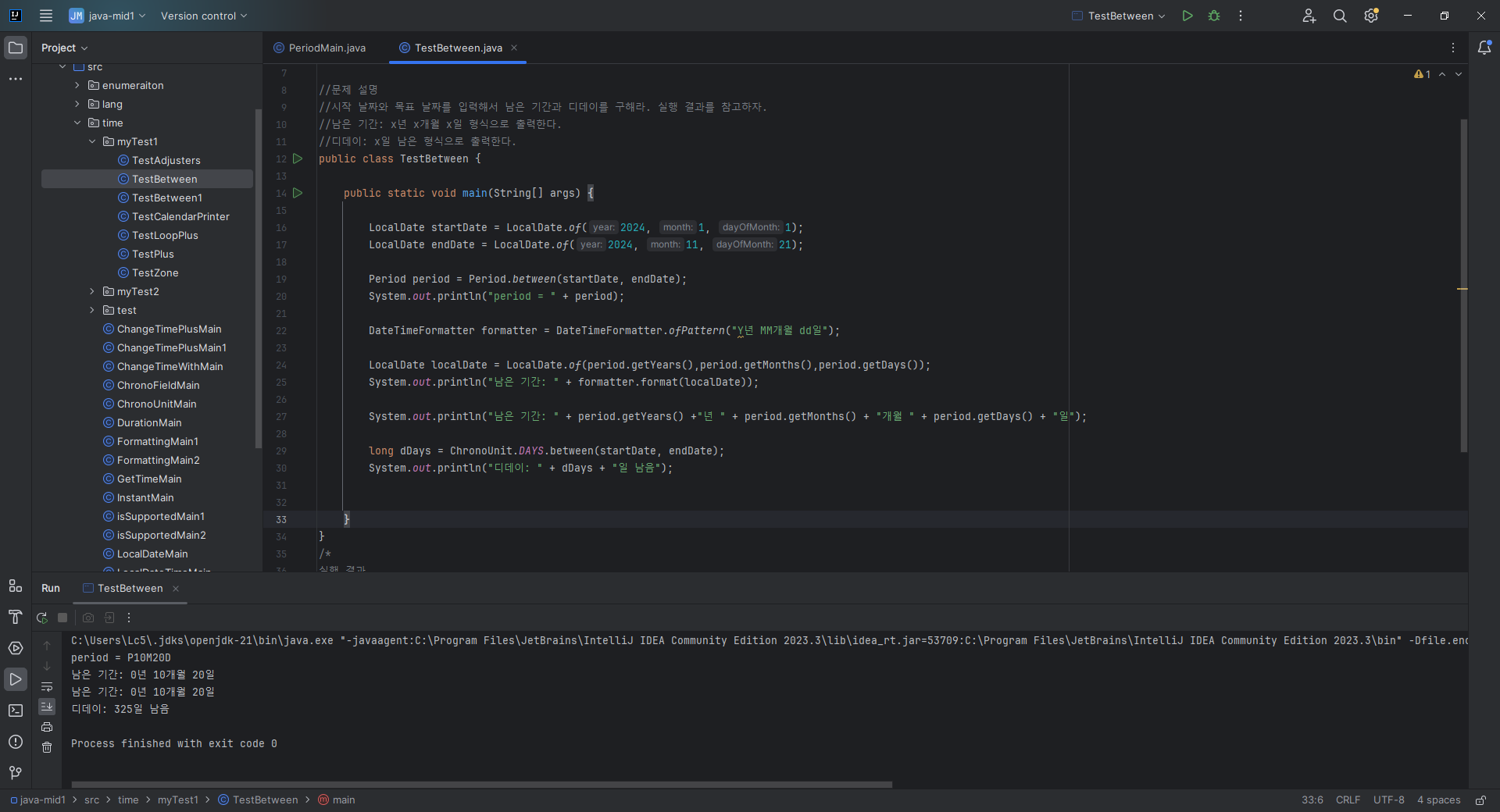The height and width of the screenshot is (812, 1500).
Task: Switch to PeriodMain.java tab
Action: pyautogui.click(x=320, y=48)
